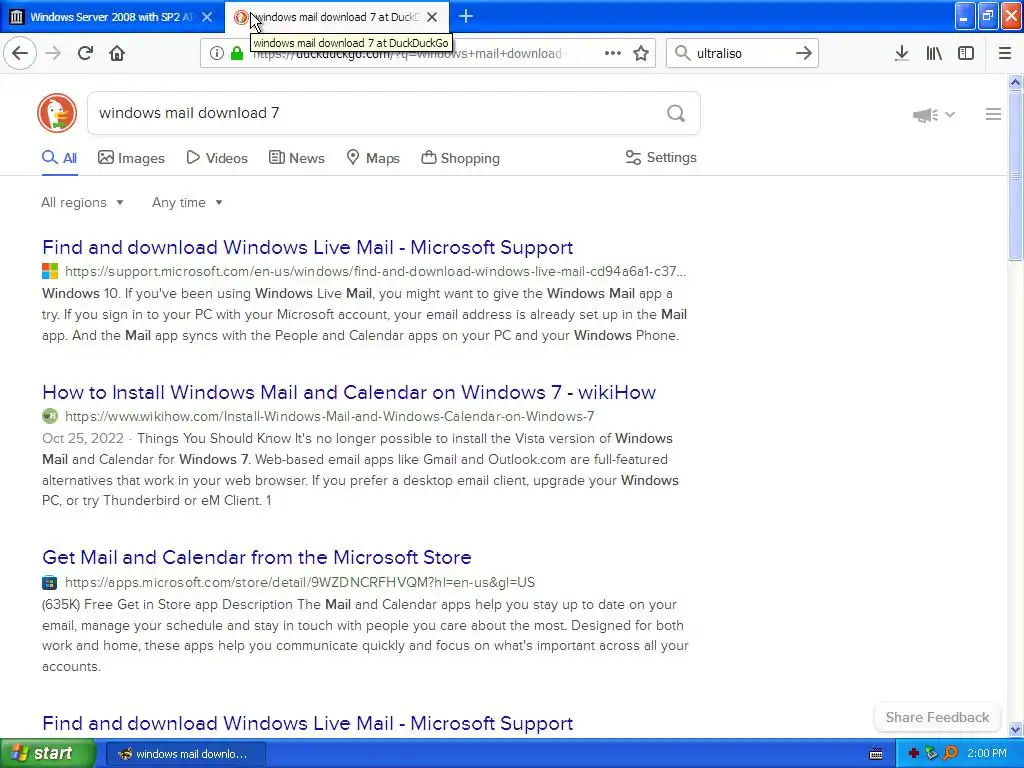Click the scrollbar up arrow
The image size is (1024, 768).
pos(1015,82)
